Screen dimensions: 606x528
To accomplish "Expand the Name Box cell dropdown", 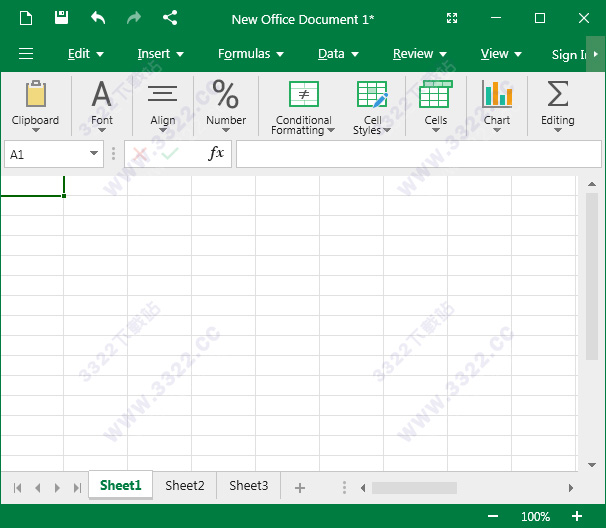I will 94,154.
